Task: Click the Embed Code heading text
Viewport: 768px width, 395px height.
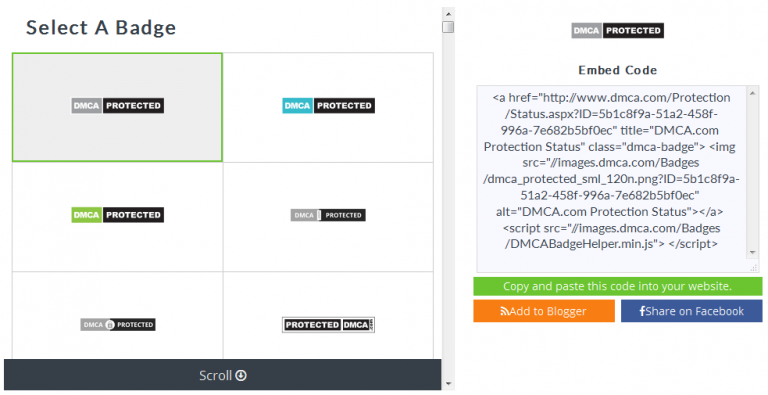Action: coord(618,70)
